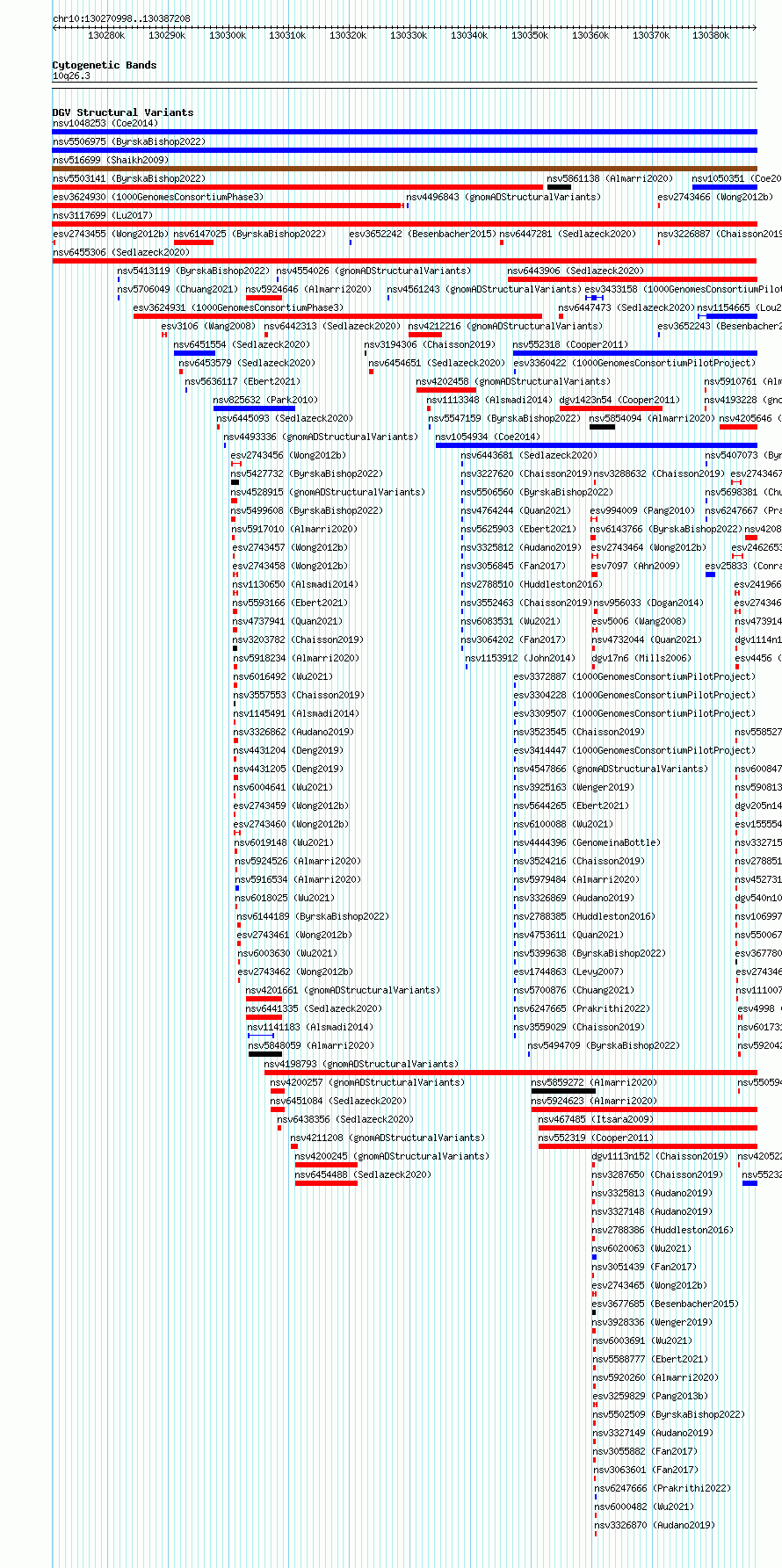This screenshot has width=782, height=1568.
Task: Click nsv4493336 (gnomADStructuralVariants) label
Action: coord(321,437)
